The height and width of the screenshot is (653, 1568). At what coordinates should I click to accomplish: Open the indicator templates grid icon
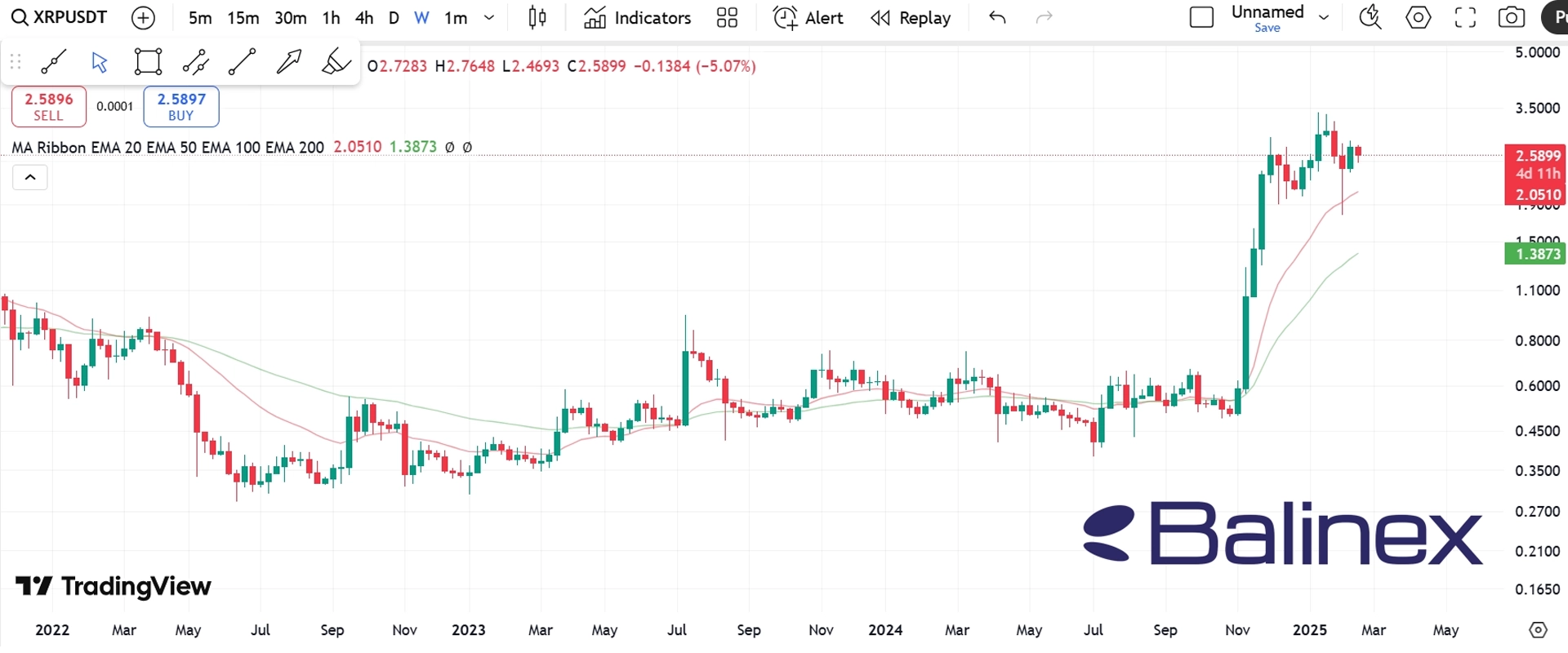[727, 18]
